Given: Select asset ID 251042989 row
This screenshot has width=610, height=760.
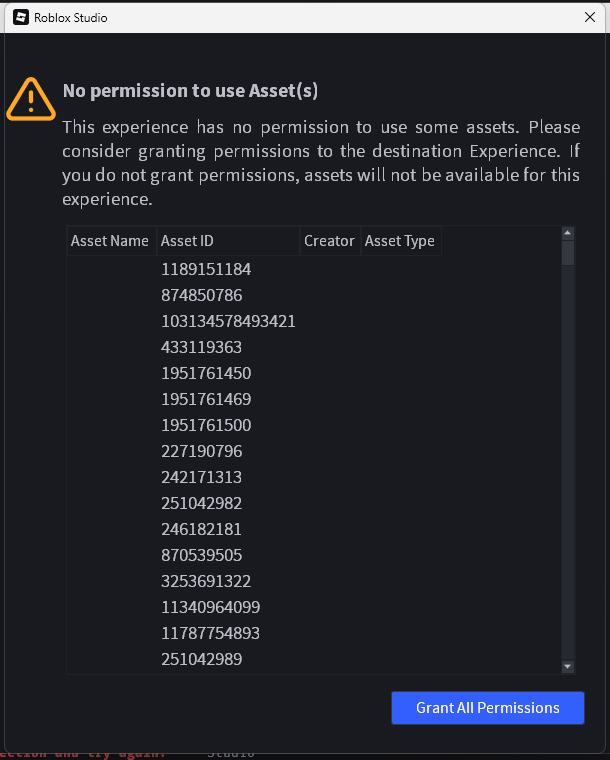Looking at the screenshot, I should (202, 660).
